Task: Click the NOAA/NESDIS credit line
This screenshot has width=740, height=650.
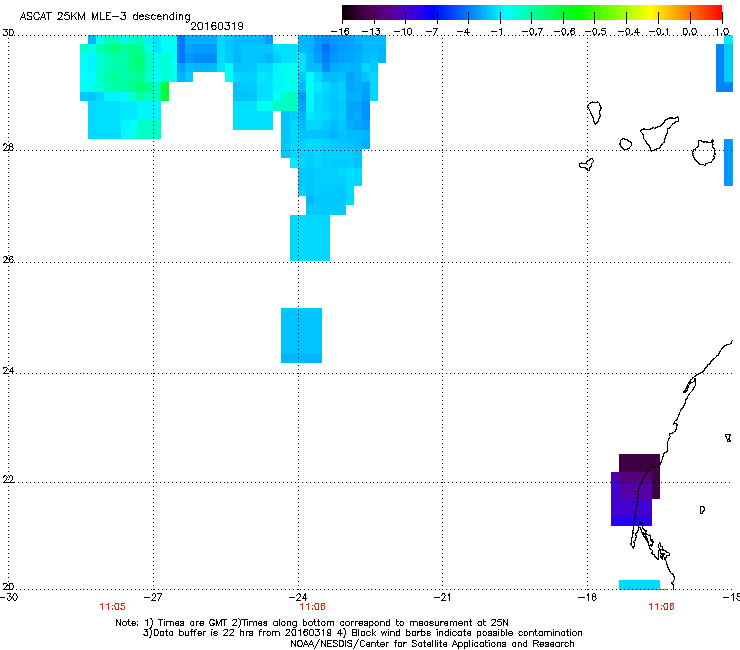Action: click(x=432, y=644)
